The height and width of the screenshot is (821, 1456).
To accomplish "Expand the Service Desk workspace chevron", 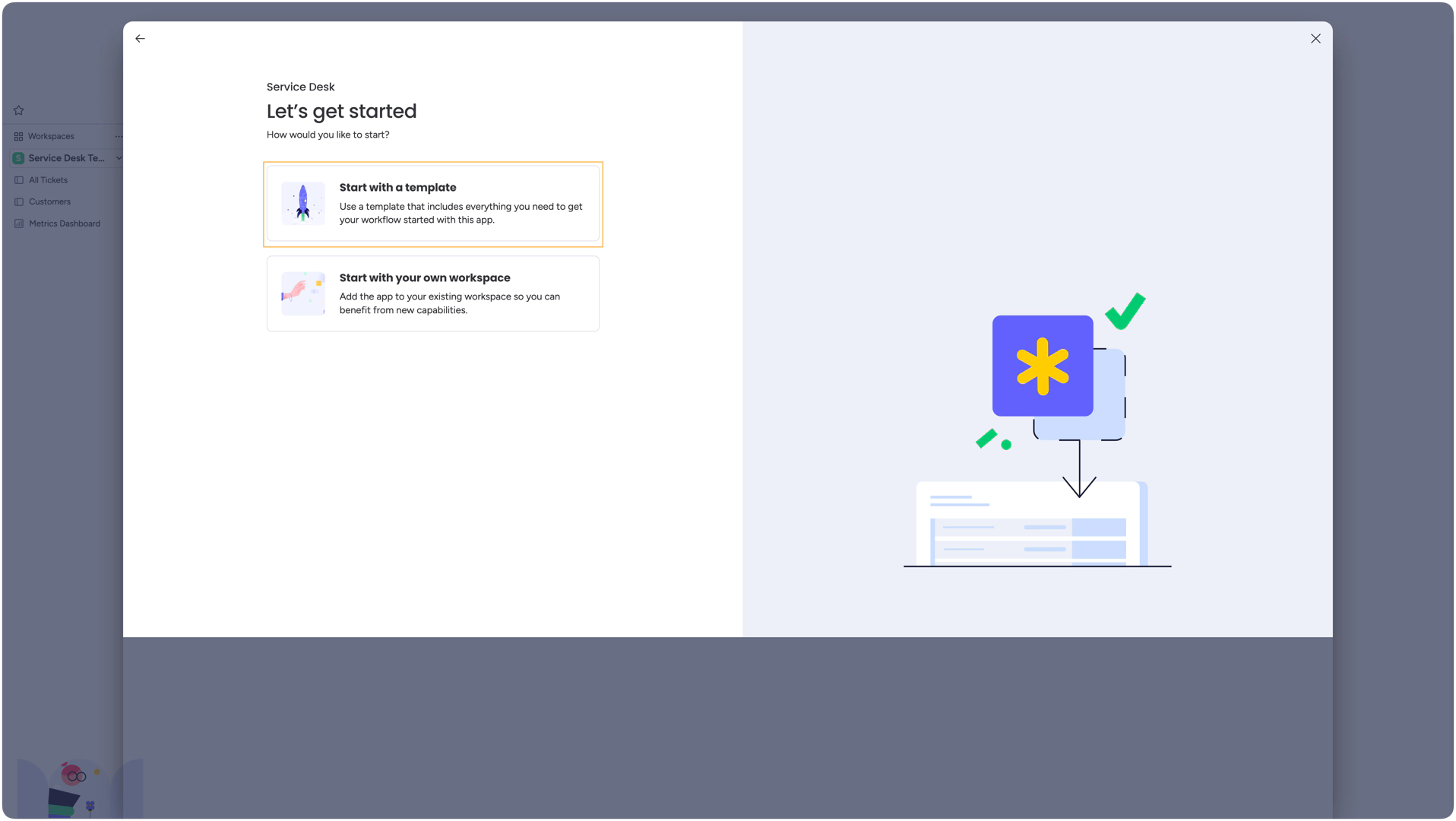I will click(119, 158).
